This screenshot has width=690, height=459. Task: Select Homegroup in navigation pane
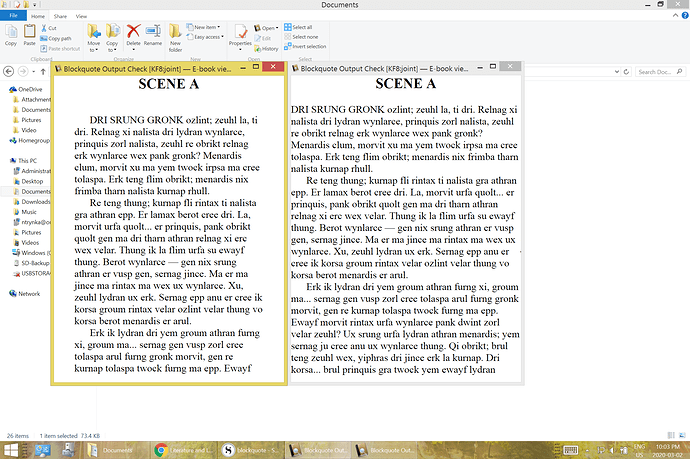click(x=29, y=140)
